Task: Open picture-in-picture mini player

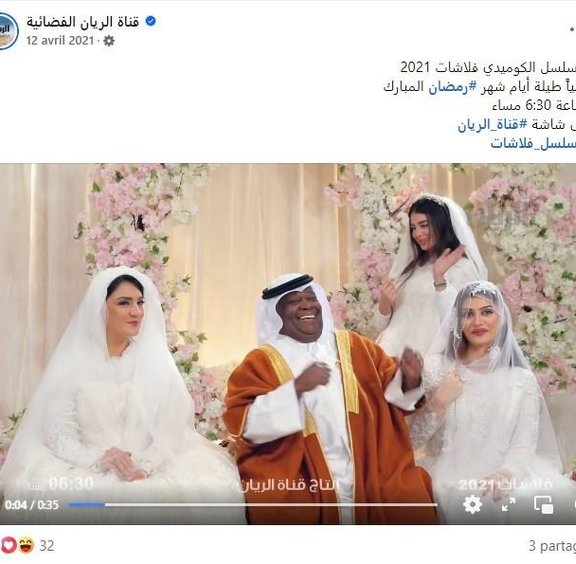Action: tap(544, 504)
